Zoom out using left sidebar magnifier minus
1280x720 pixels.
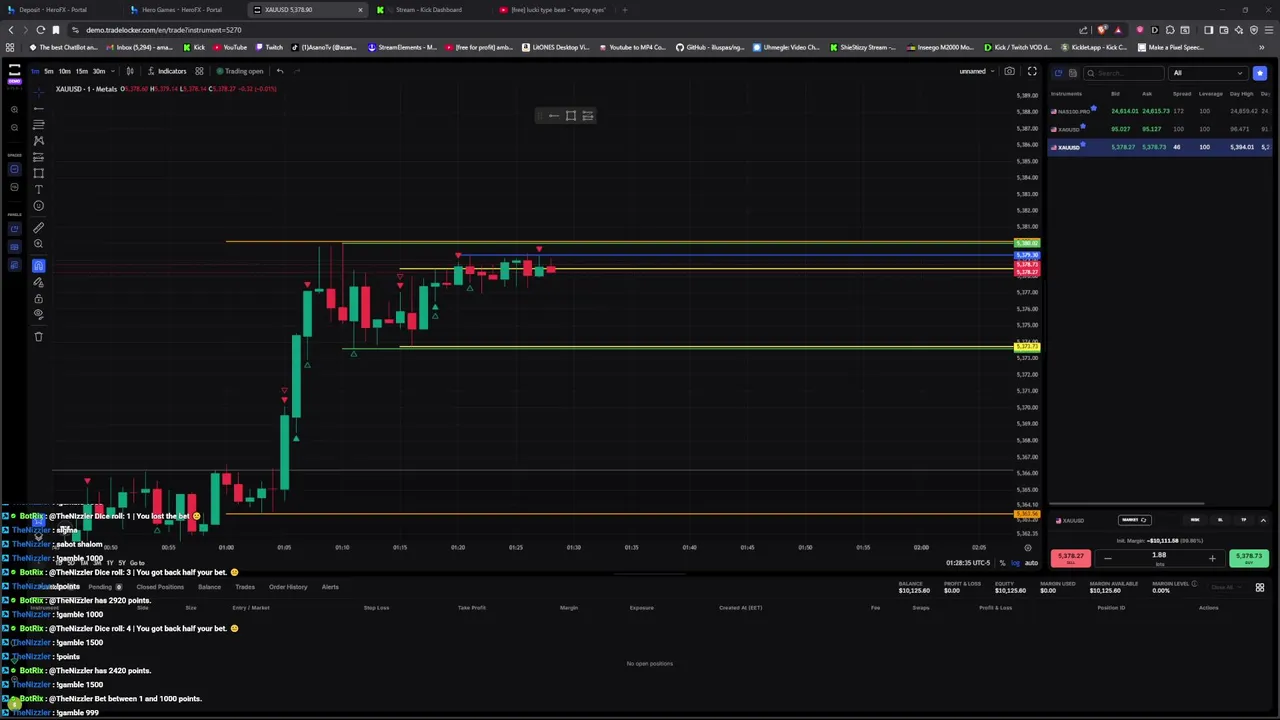click(x=14, y=127)
